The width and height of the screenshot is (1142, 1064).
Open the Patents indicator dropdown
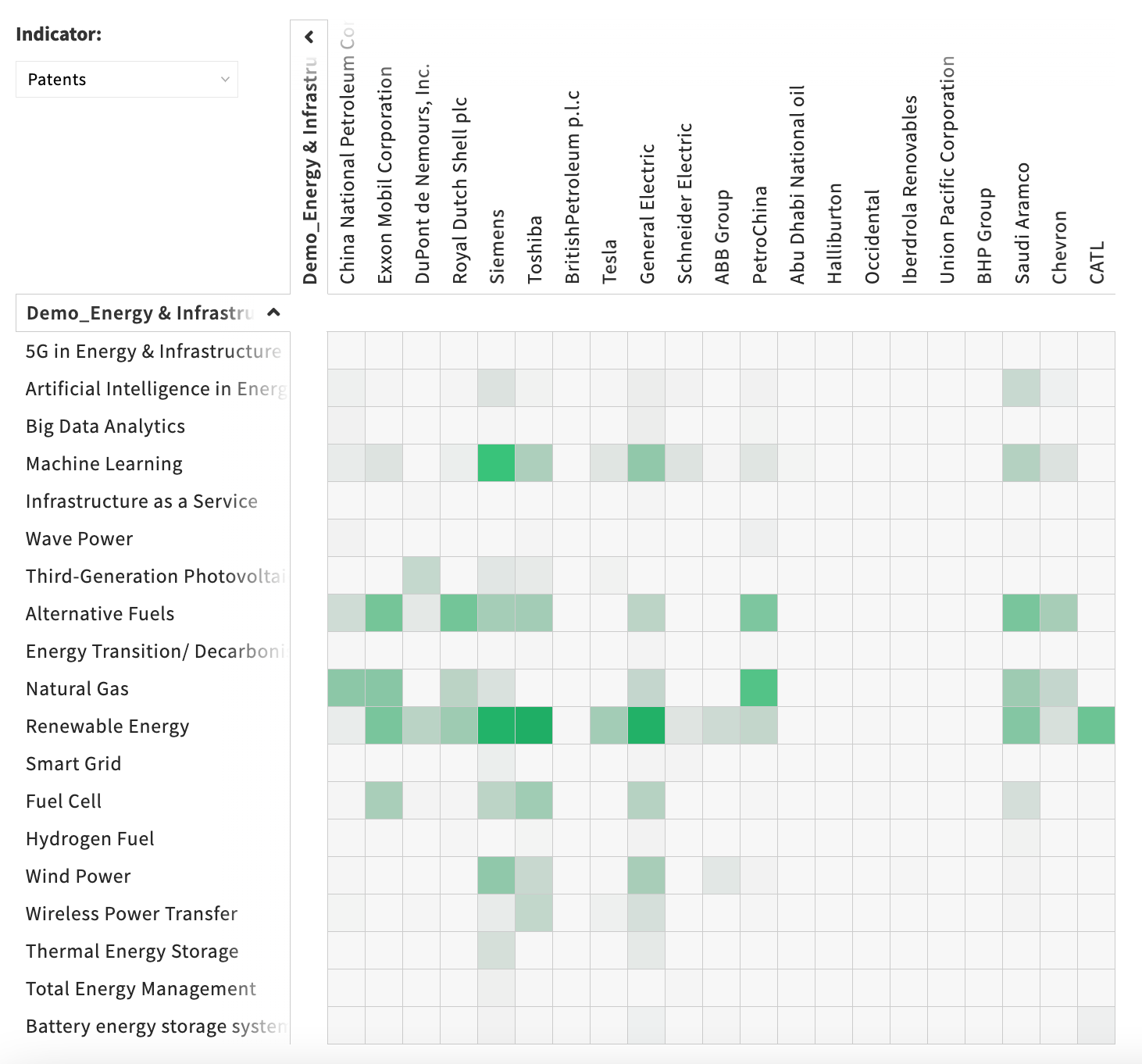(x=127, y=80)
